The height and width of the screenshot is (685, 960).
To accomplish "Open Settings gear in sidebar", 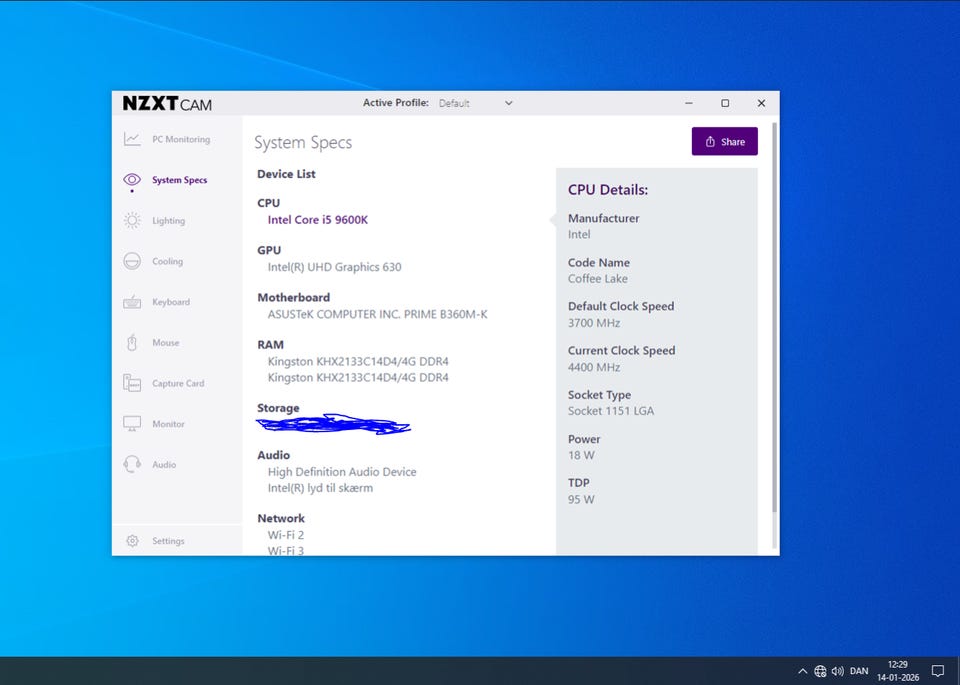I will (132, 541).
